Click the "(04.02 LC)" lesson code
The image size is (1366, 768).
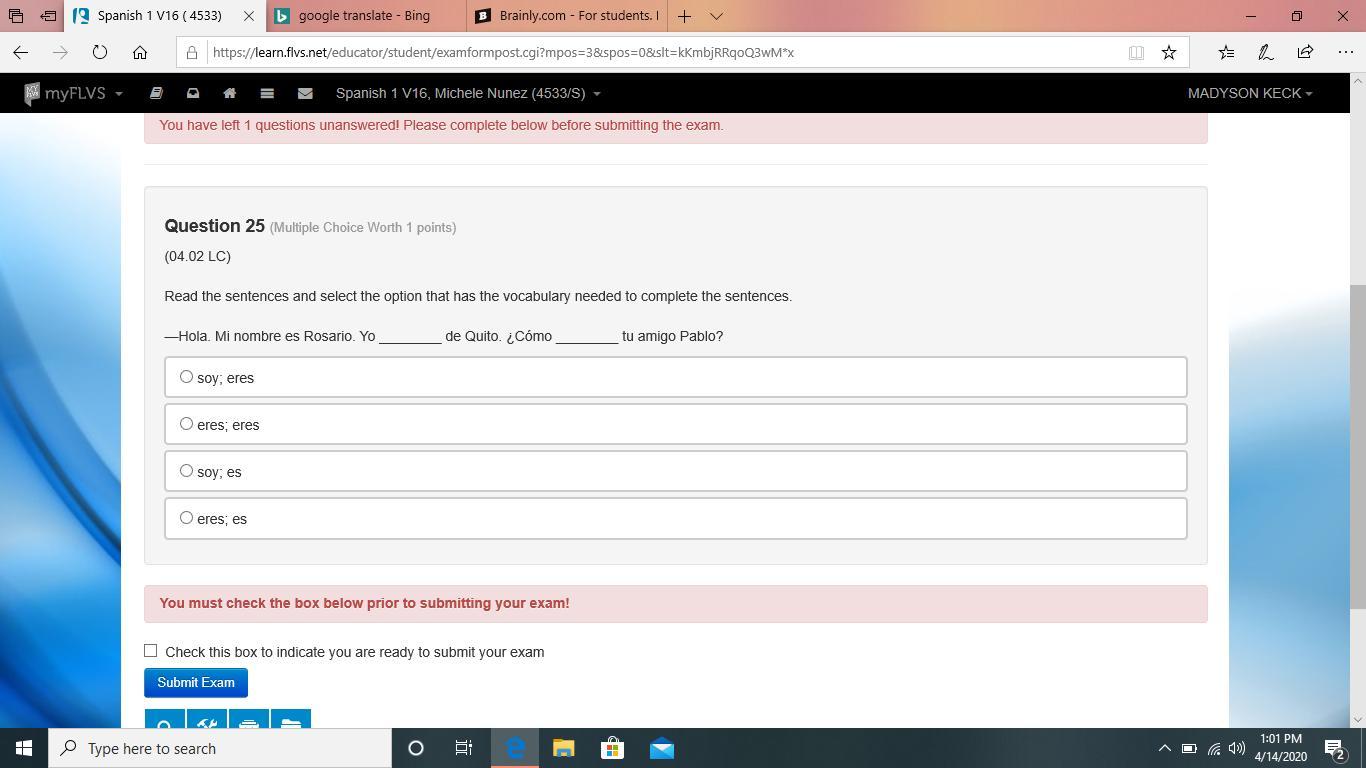tap(198, 256)
